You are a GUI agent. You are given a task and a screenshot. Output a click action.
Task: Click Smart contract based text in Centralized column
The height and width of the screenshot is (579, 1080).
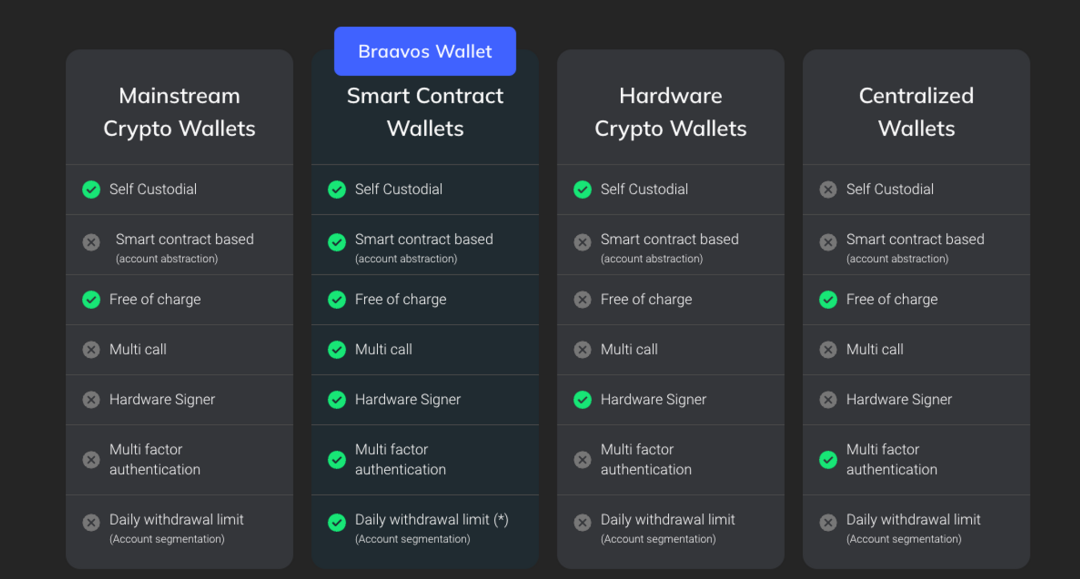click(x=915, y=239)
